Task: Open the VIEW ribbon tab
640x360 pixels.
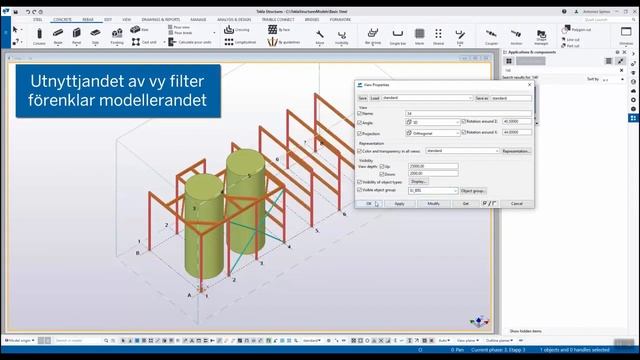Action: tap(127, 20)
